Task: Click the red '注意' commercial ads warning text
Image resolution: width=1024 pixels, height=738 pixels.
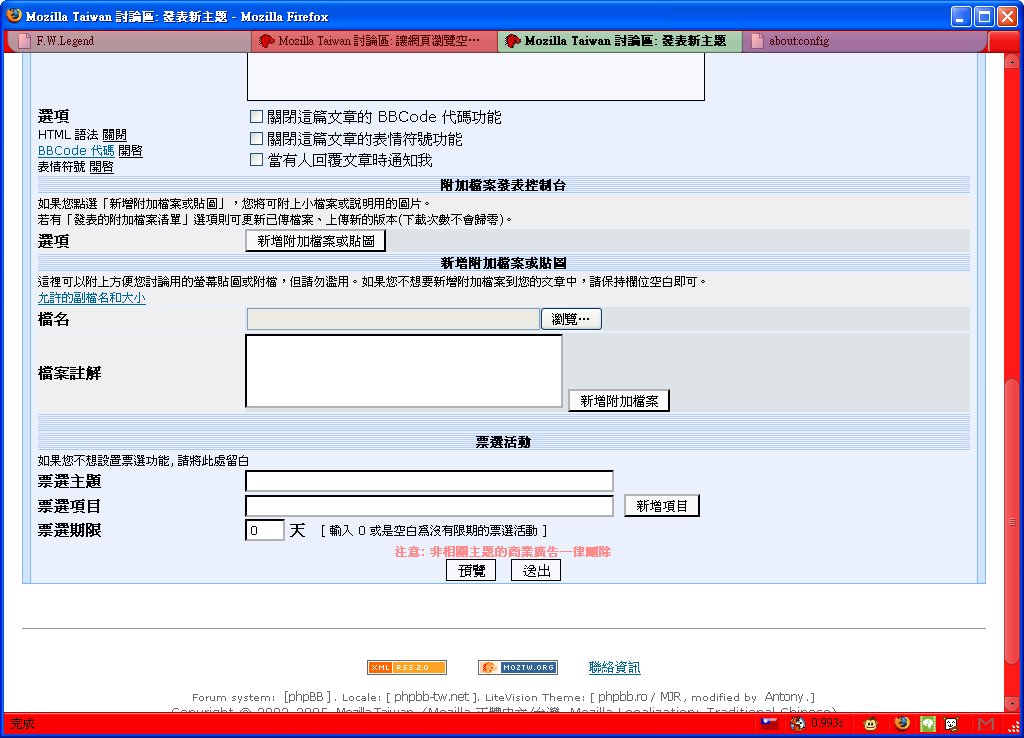Action: pyautogui.click(x=503, y=552)
